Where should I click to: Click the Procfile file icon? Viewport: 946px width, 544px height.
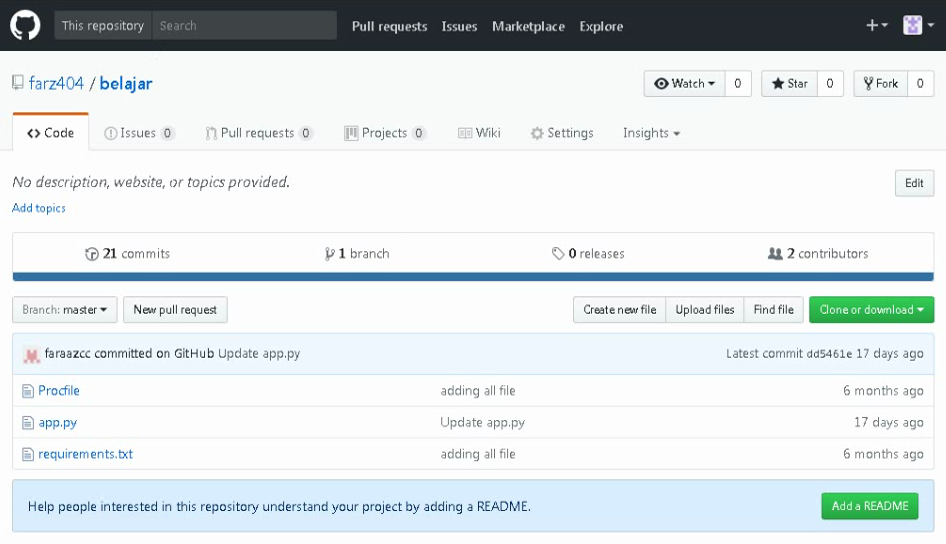[x=29, y=391]
